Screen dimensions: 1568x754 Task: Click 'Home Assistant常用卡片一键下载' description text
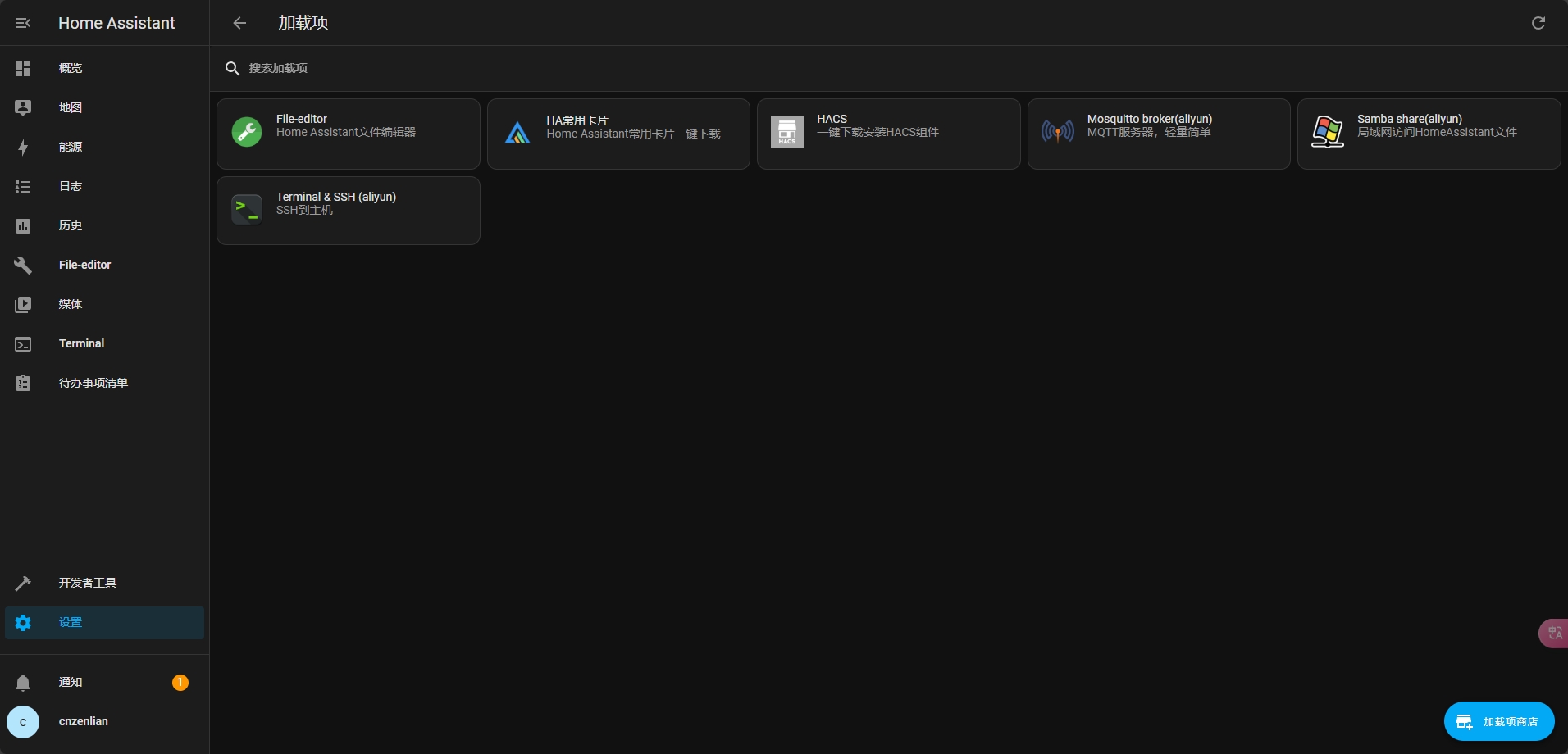634,134
